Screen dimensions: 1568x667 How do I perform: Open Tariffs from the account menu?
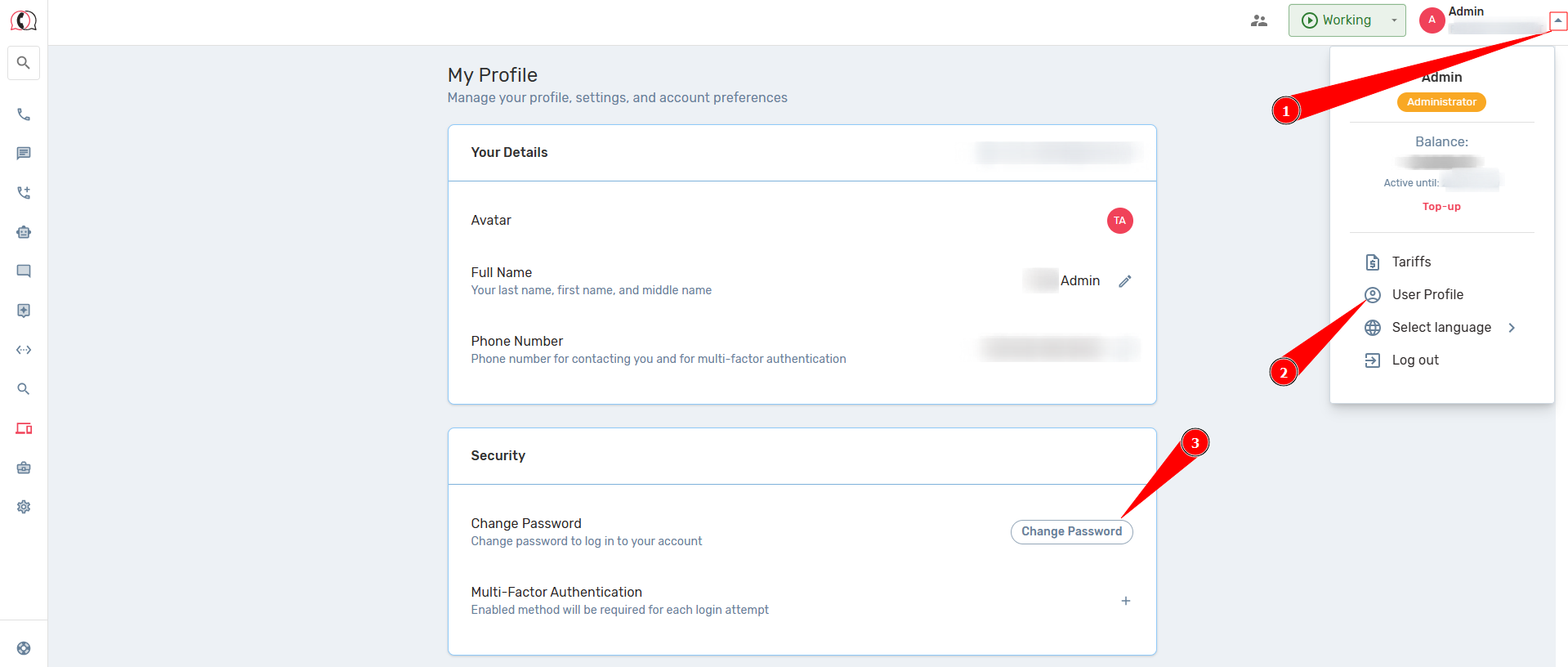[x=1411, y=262]
